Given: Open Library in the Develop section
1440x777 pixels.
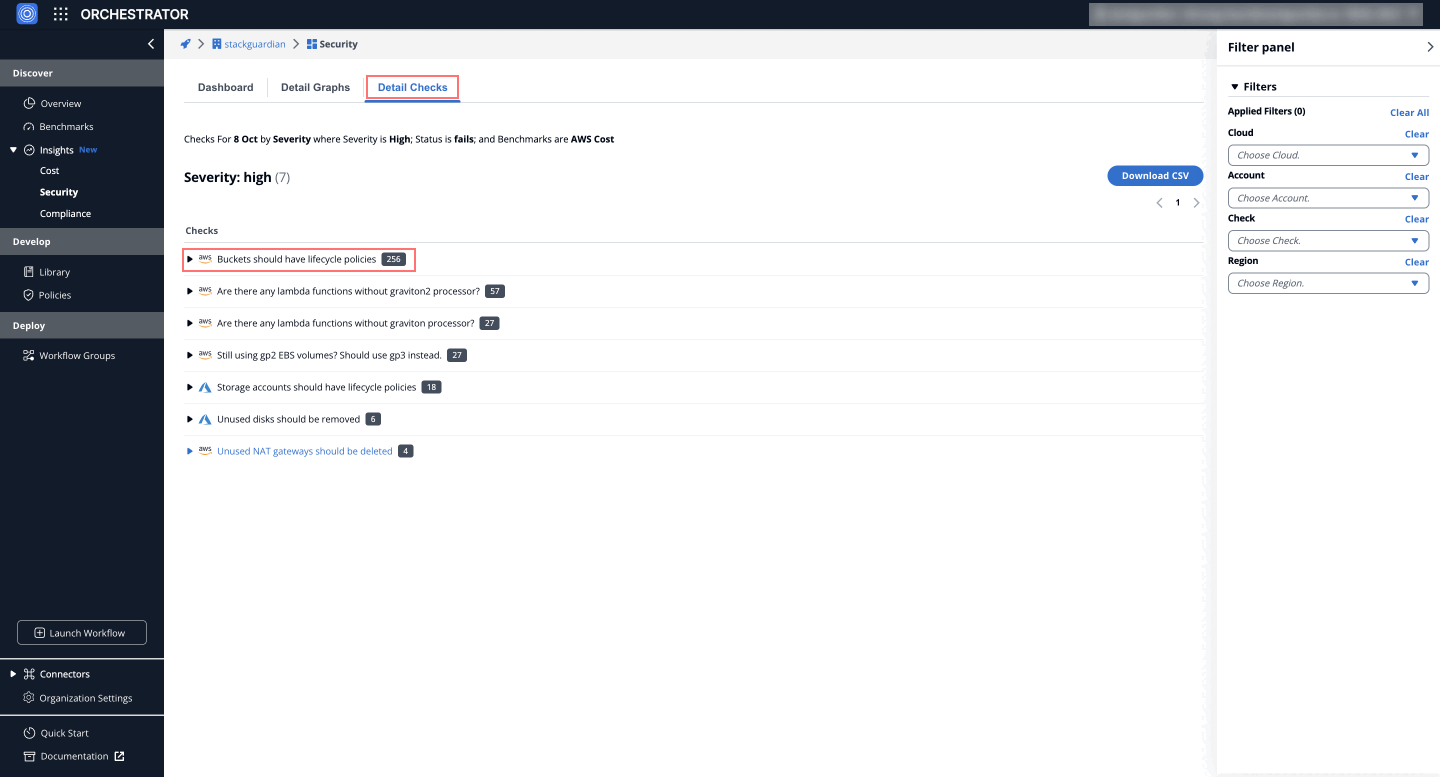Looking at the screenshot, I should tap(54, 272).
